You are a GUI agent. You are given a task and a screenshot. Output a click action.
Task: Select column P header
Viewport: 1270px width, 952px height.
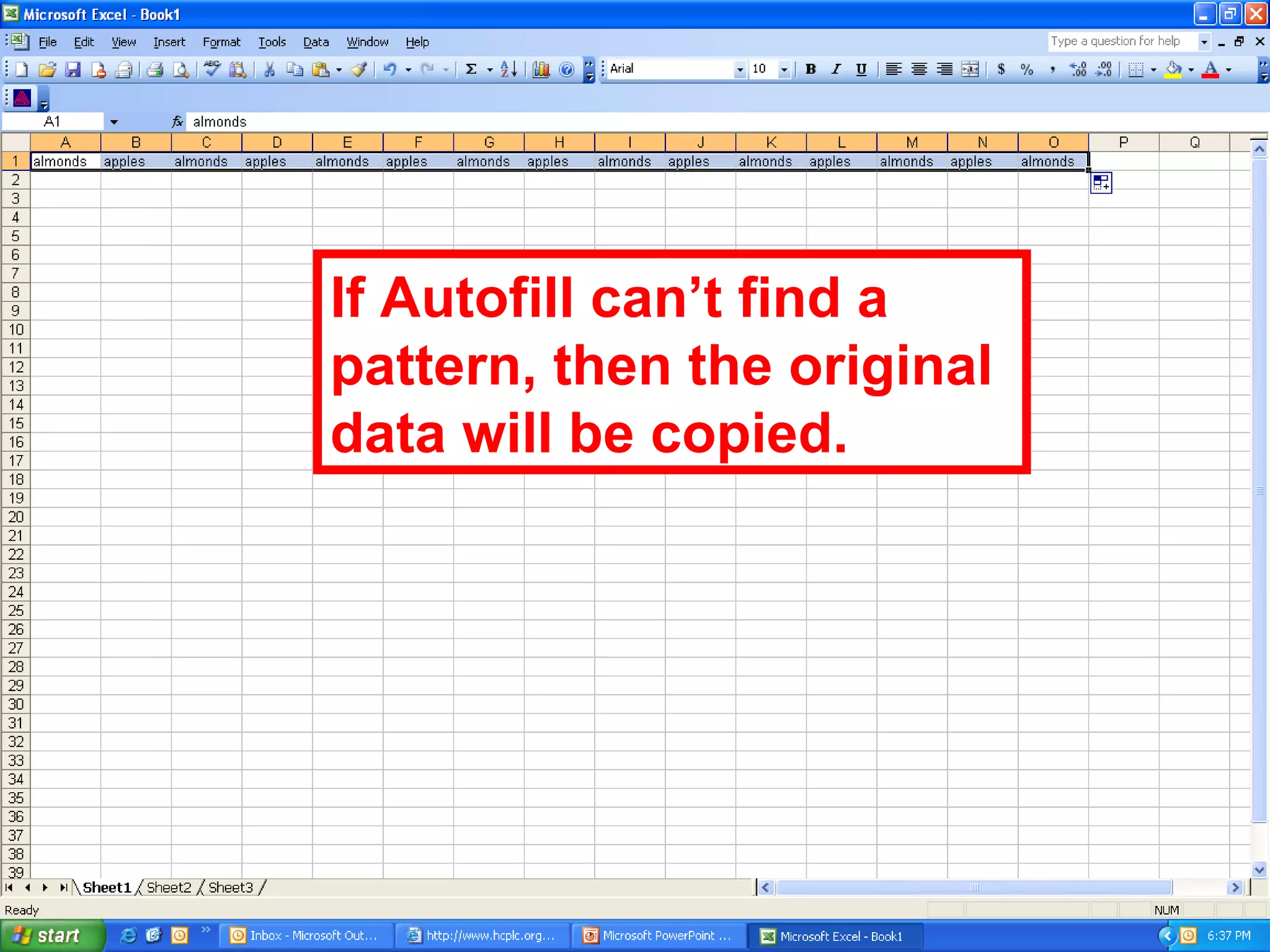click(1124, 143)
